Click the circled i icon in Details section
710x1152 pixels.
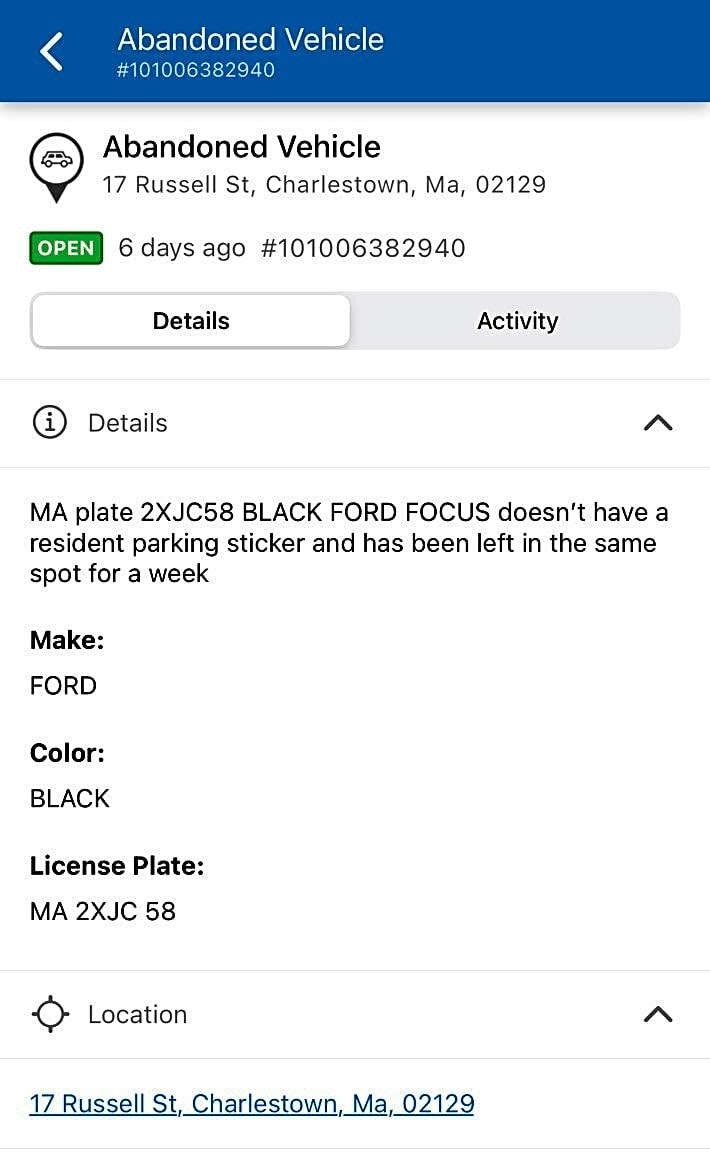[50, 422]
